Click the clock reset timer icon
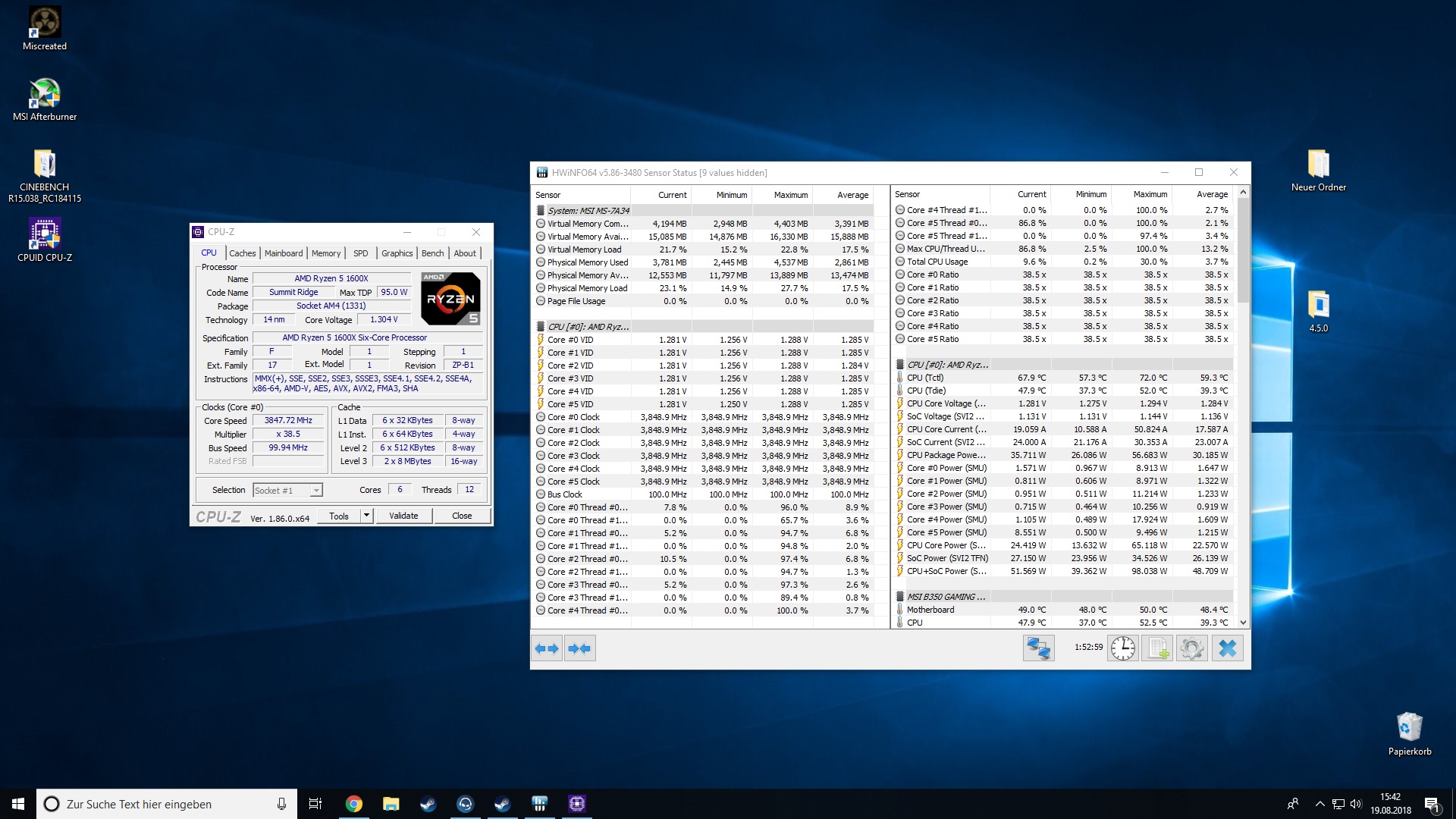Screen dimensions: 1456x819 point(1123,648)
